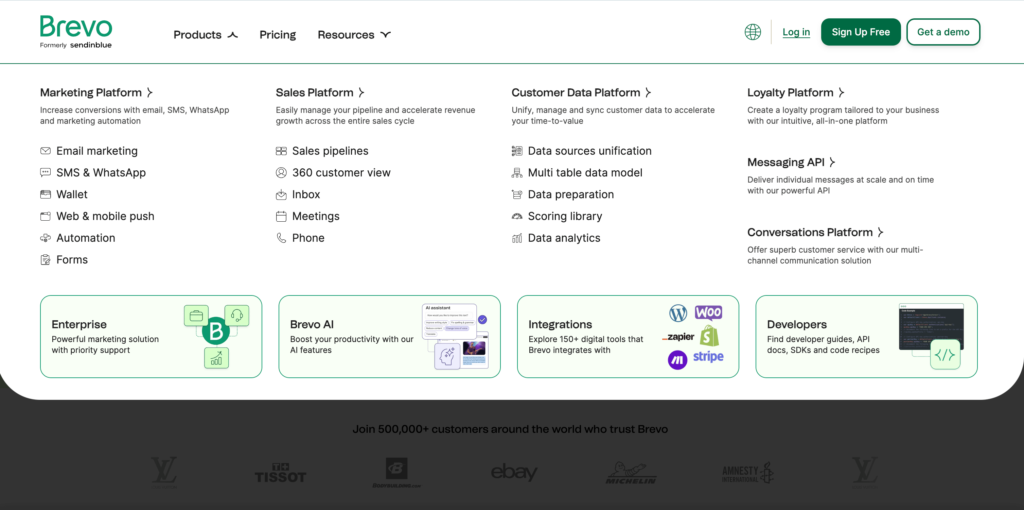The height and width of the screenshot is (510, 1024).
Task: Click the Meetings calendar icon
Action: (281, 216)
